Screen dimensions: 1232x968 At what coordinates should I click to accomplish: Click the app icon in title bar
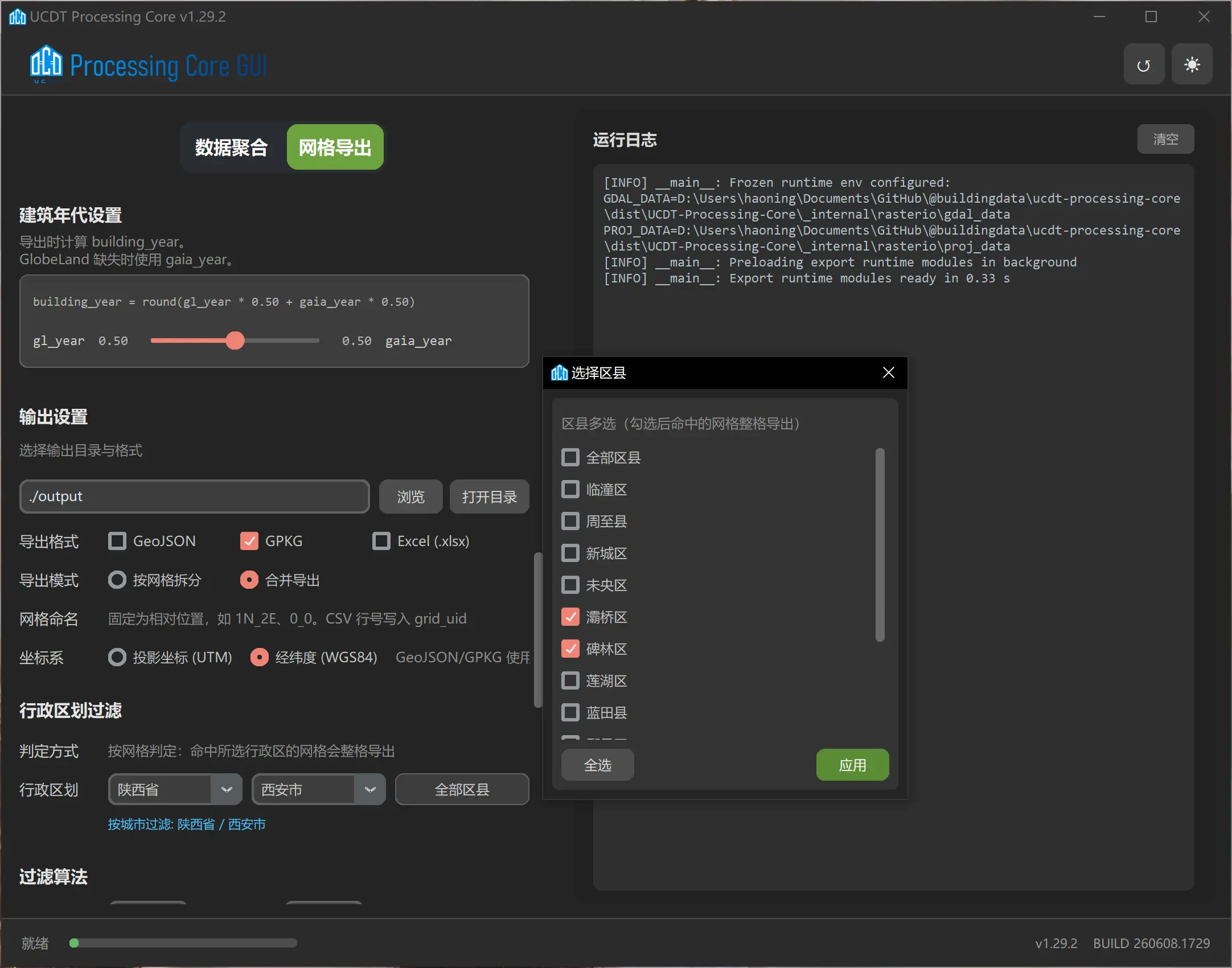pos(17,17)
